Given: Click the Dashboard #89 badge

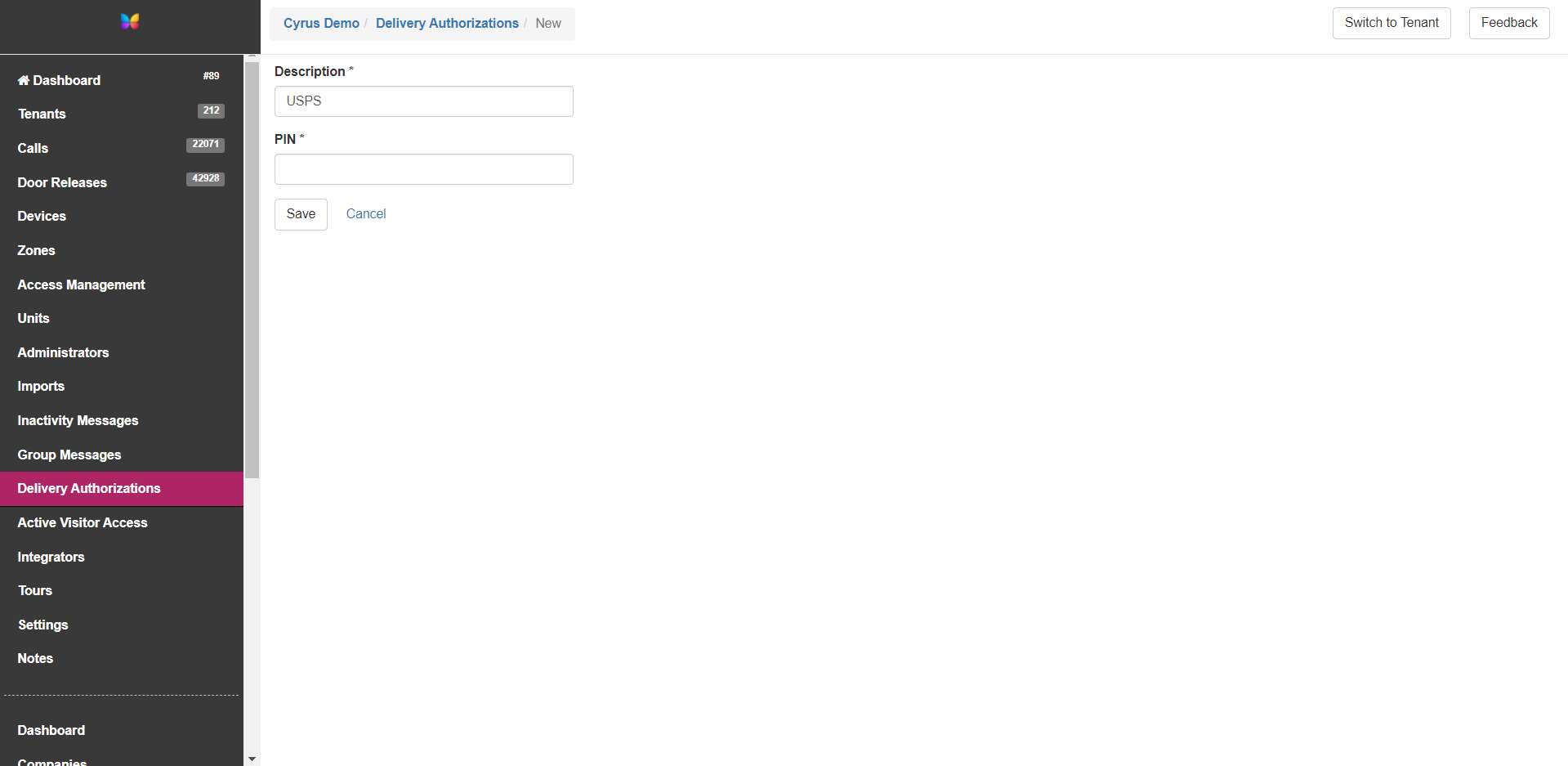Looking at the screenshot, I should pyautogui.click(x=211, y=75).
